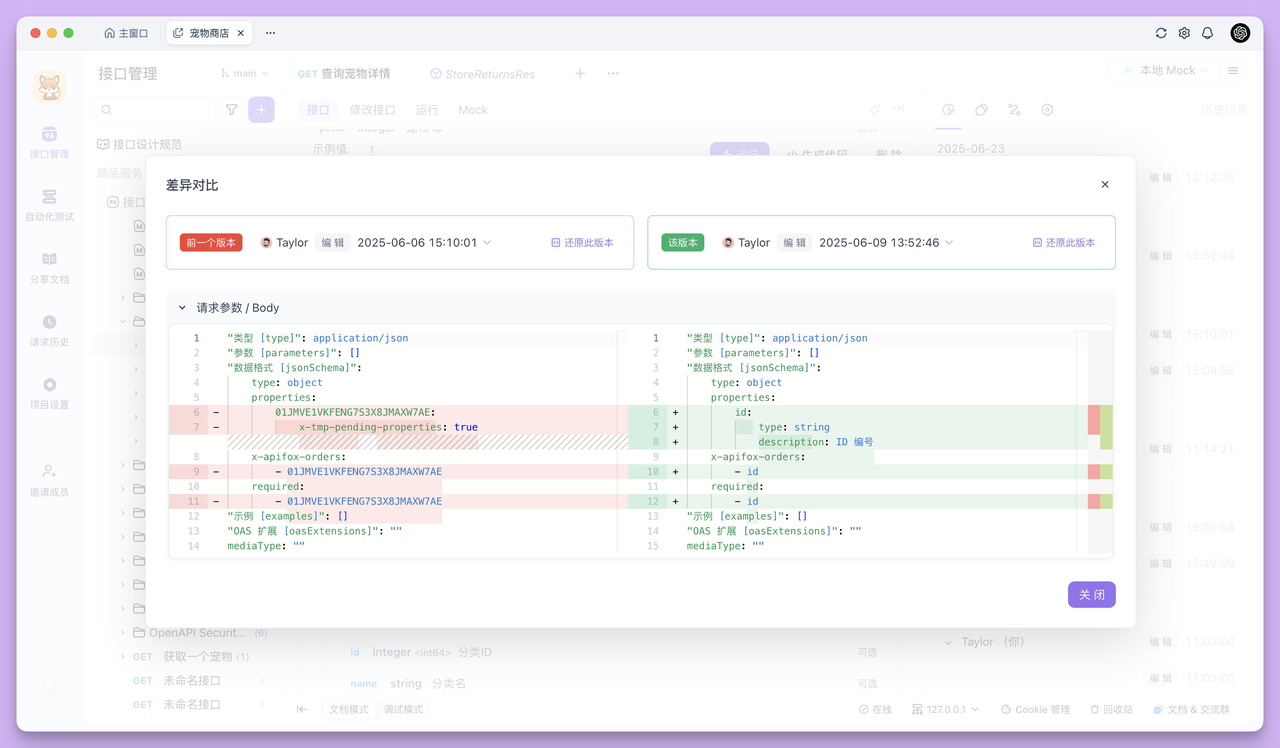1280x748 pixels.
Task: Open the user avatar menu
Action: pyautogui.click(x=1240, y=33)
